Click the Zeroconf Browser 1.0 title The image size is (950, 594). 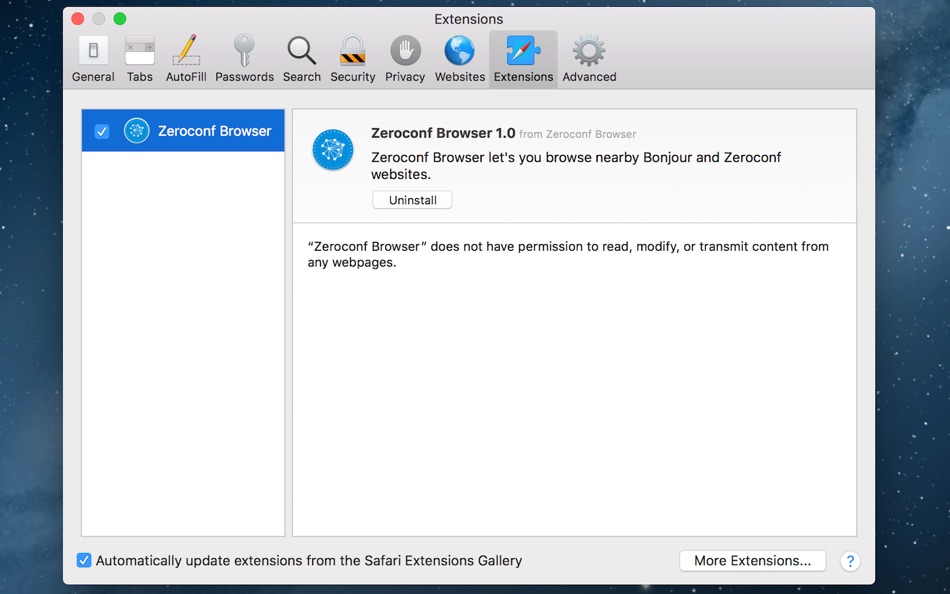(443, 133)
